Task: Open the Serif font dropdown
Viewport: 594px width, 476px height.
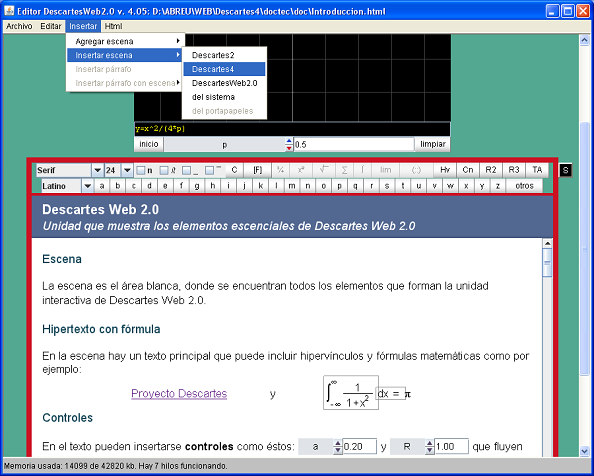Action: [x=97, y=170]
